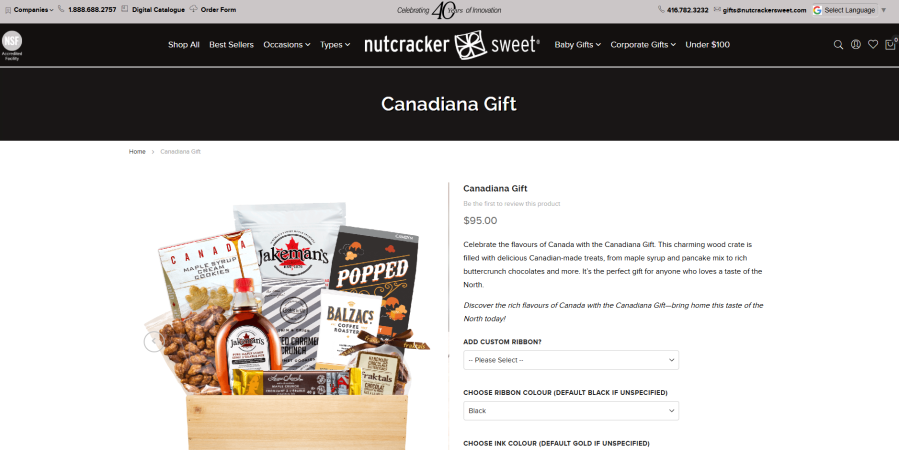Image resolution: width=899 pixels, height=450 pixels.
Task: Click the Google Select Language widget
Action: click(x=845, y=10)
